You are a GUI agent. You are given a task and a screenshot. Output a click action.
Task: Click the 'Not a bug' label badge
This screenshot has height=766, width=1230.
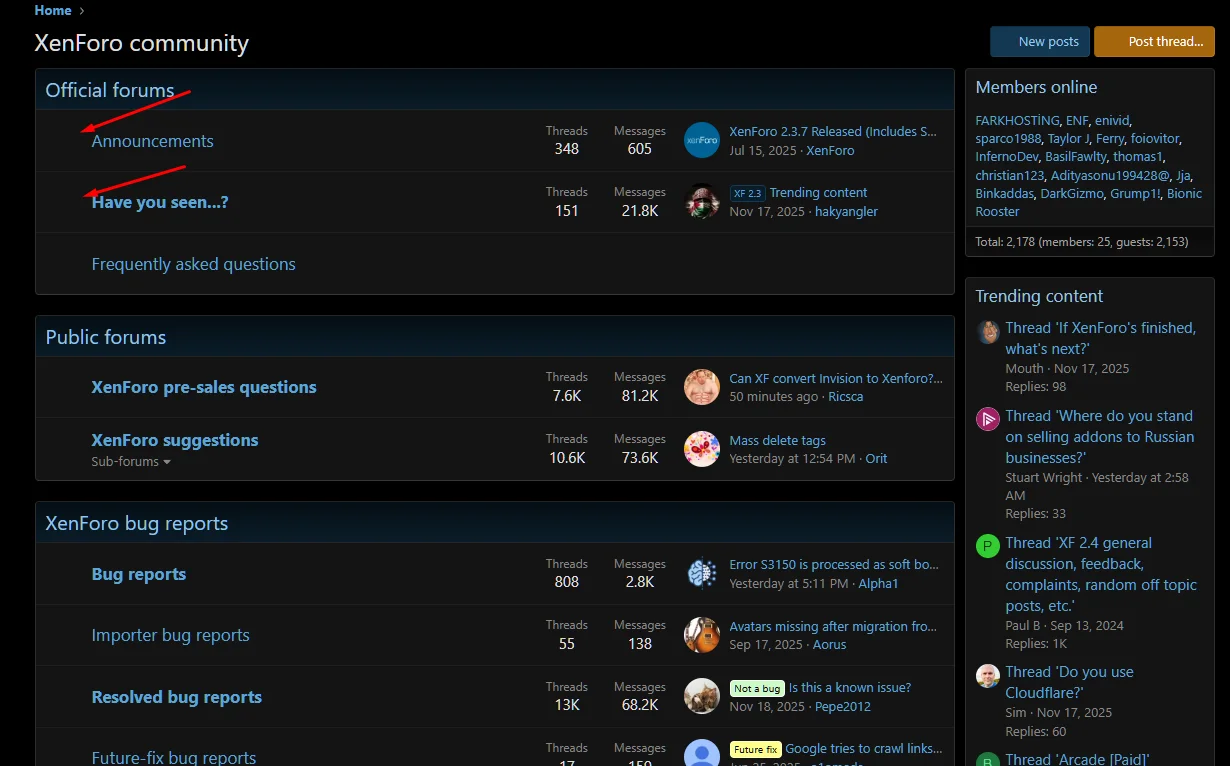pos(757,688)
